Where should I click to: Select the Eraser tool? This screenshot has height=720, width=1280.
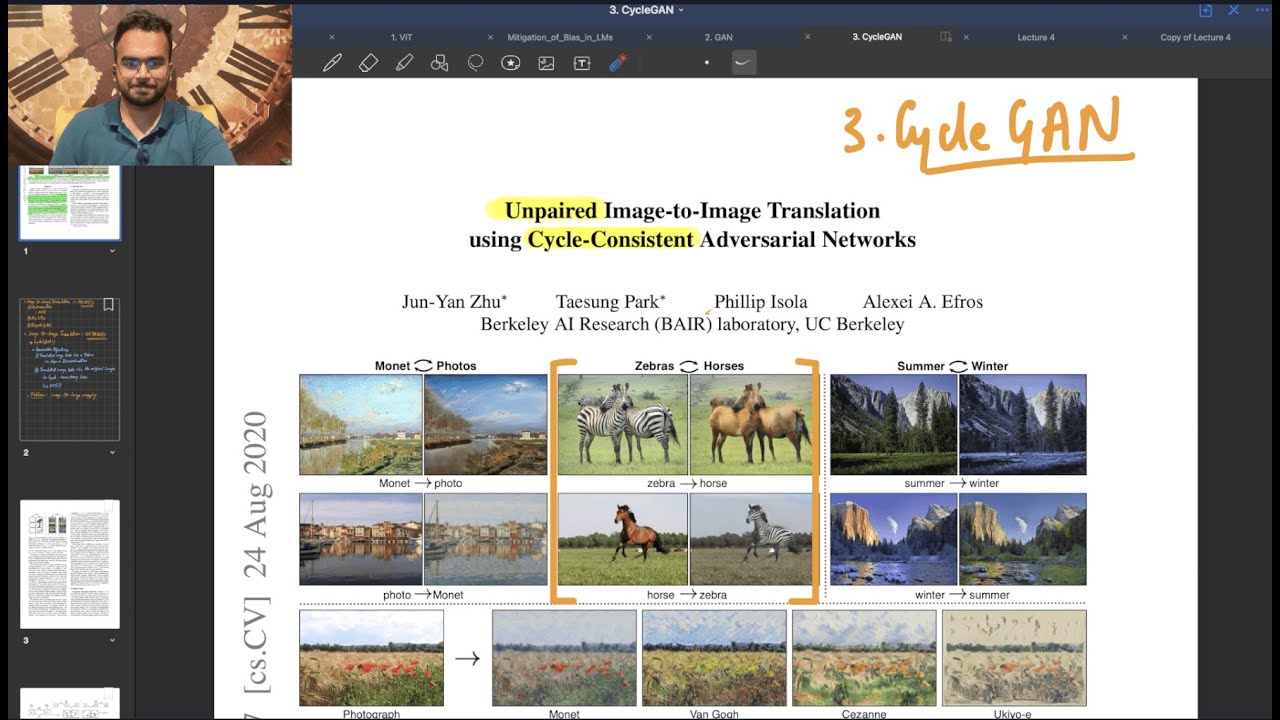[368, 63]
